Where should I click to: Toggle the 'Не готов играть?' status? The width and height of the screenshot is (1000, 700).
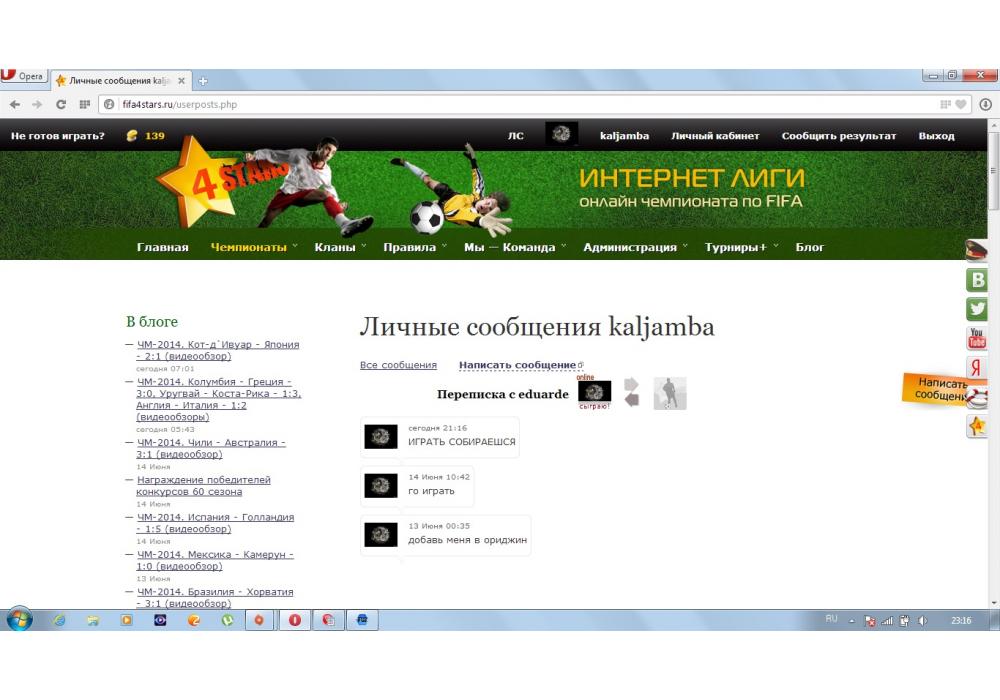tap(58, 136)
